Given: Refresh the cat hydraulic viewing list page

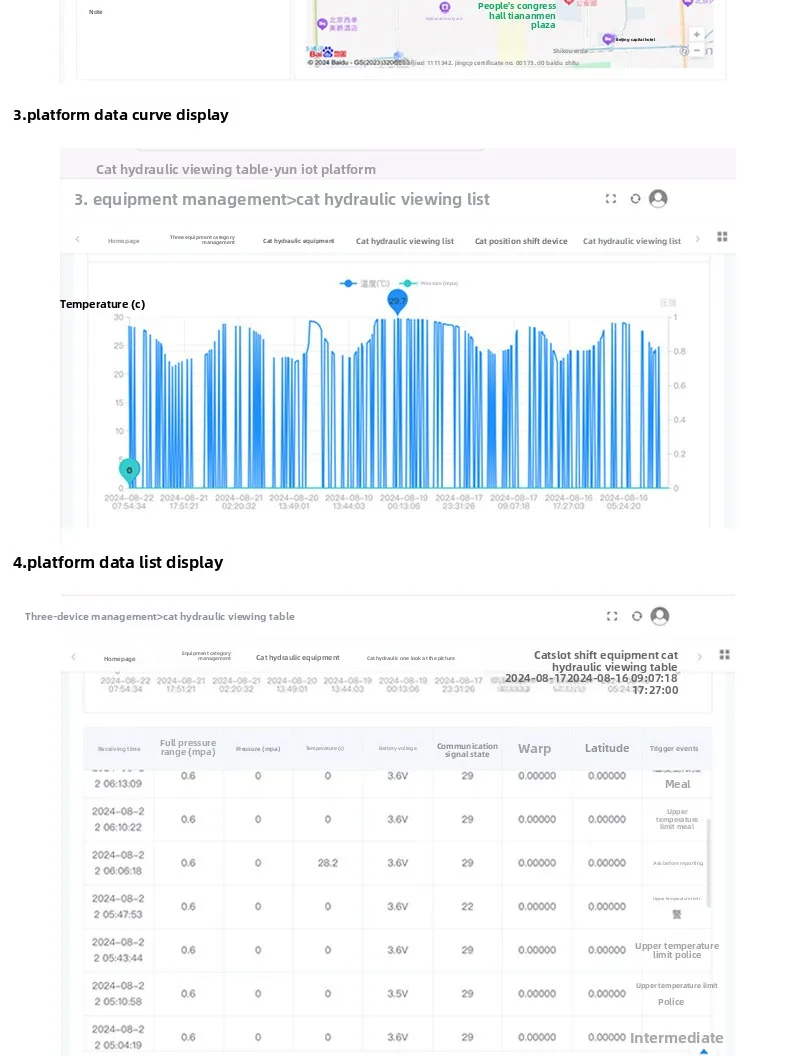Looking at the screenshot, I should pyautogui.click(x=635, y=199).
